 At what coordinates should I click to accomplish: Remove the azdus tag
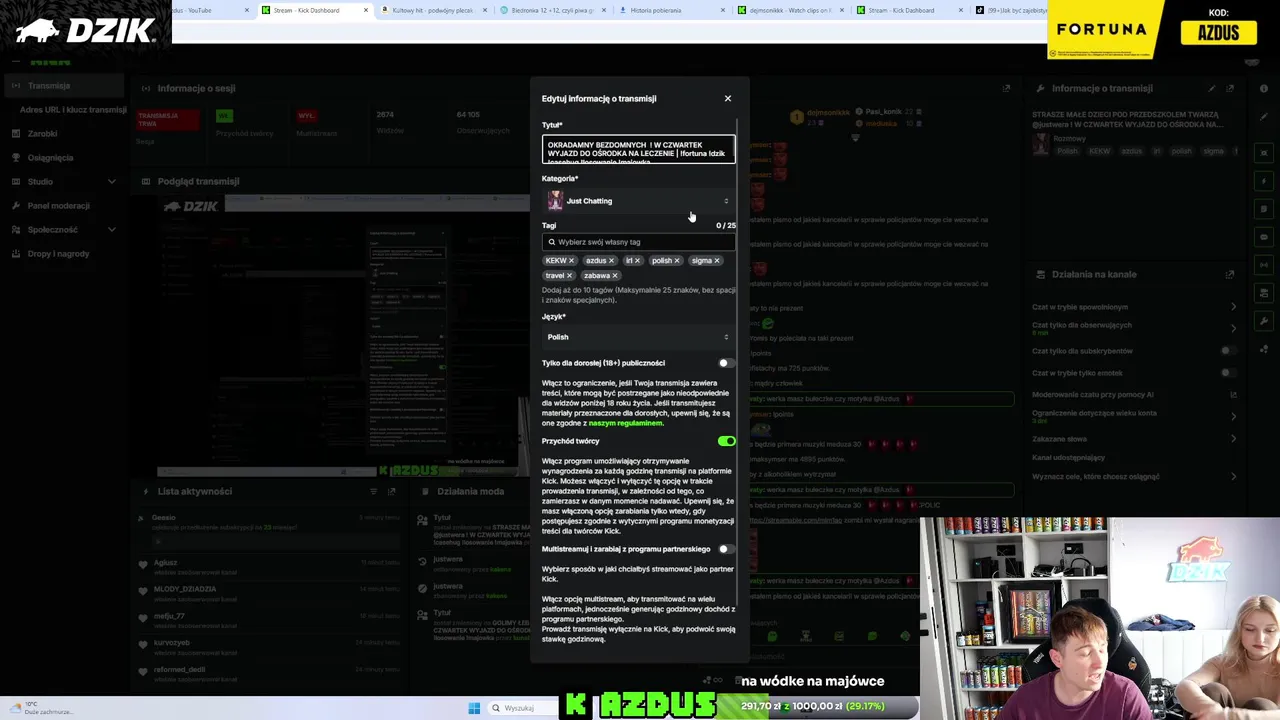611,261
